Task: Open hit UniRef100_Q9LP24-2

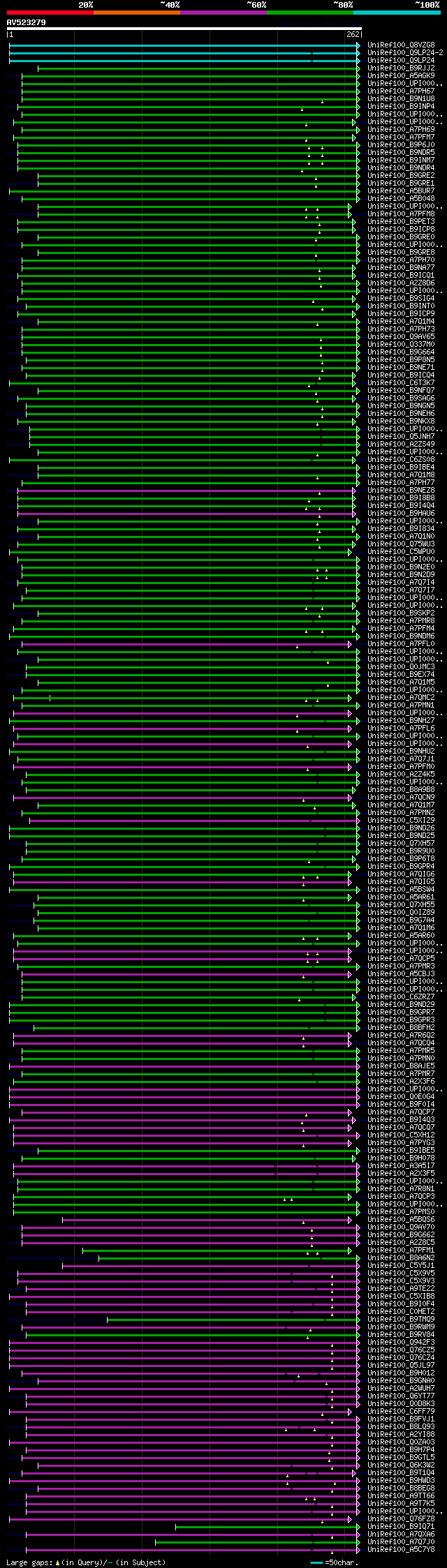Action: [405, 53]
